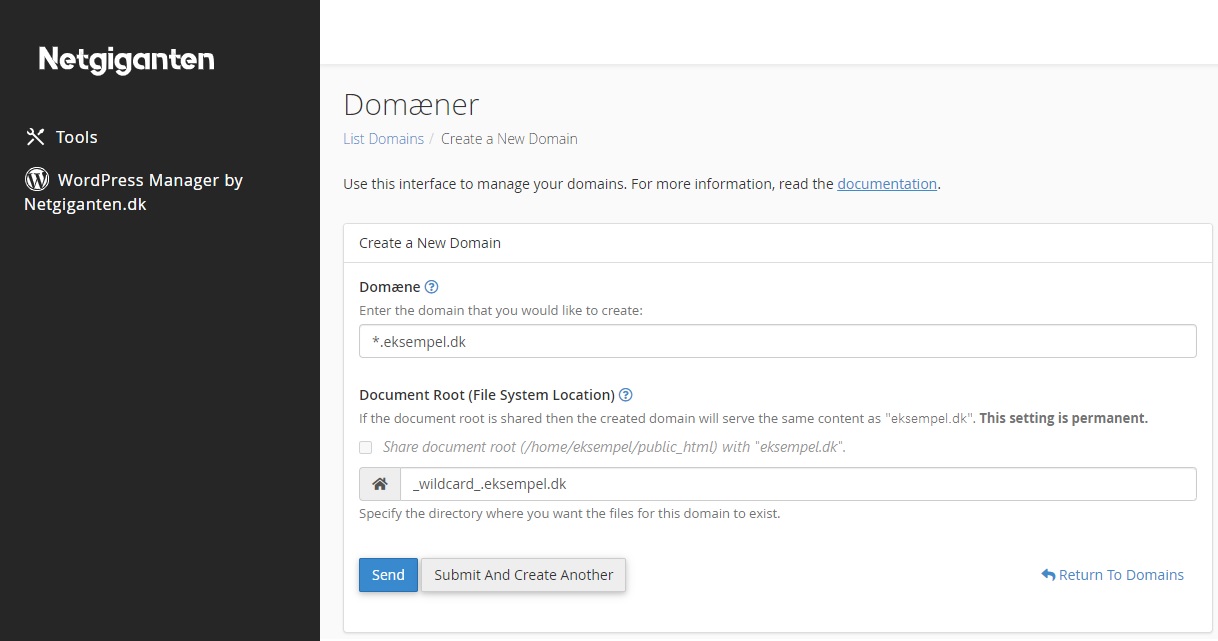The image size is (1218, 641).
Task: Click Submit And Create Another button
Action: coord(523,575)
